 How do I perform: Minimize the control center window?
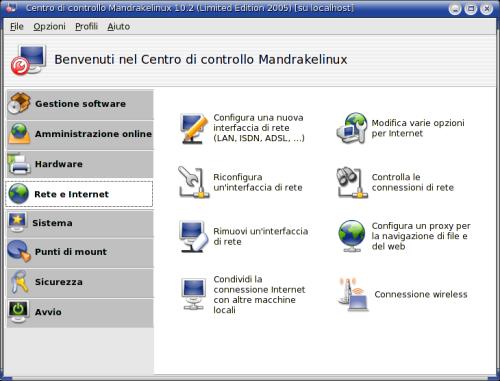click(455, 9)
